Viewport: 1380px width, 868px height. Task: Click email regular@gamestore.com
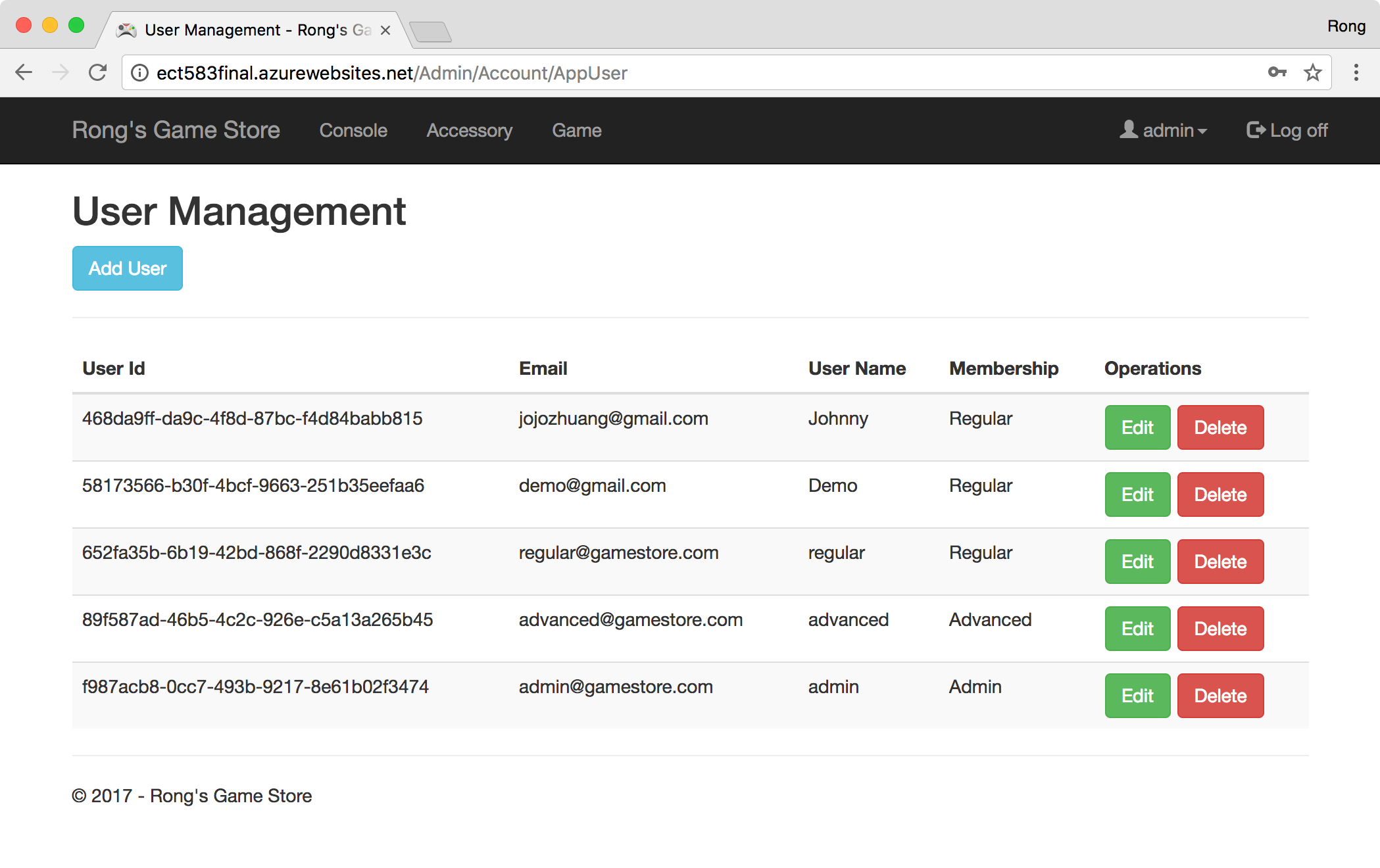[x=619, y=553]
